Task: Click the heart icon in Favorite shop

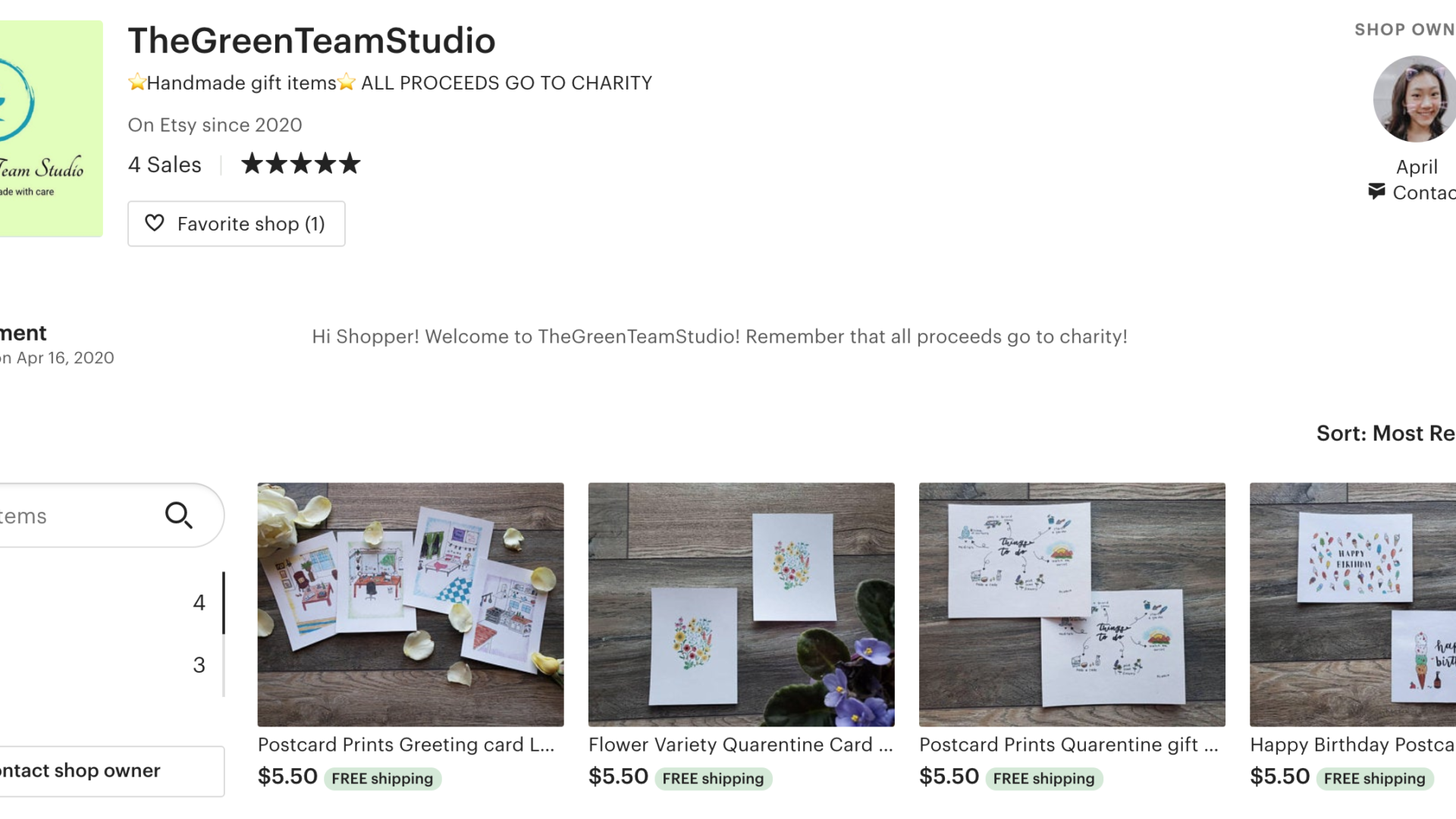Action: 155,223
